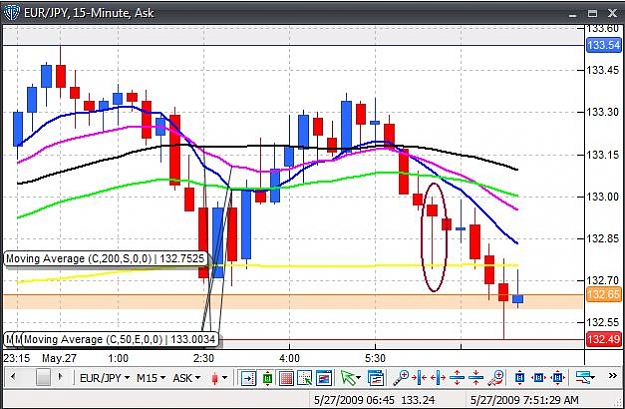The image size is (625, 409).
Task: Click the 132.85 price axis label
Action: 603,238
